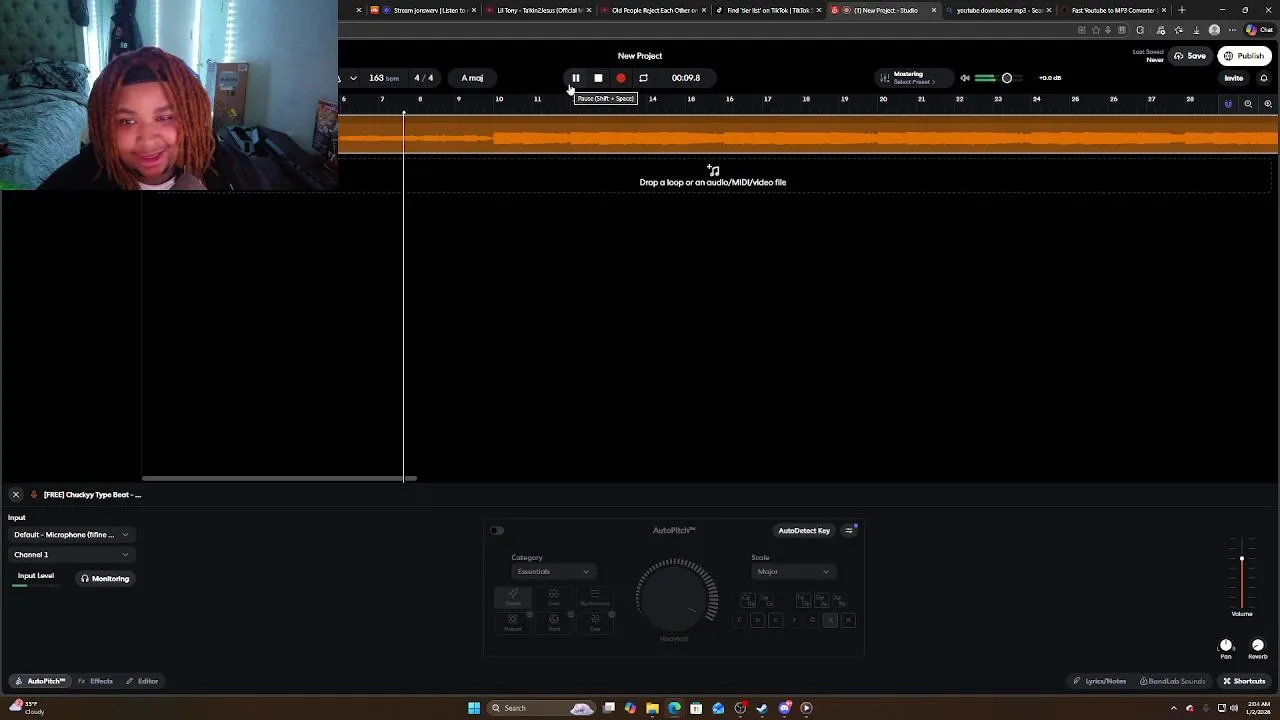1280x720 pixels.
Task: Toggle the D note in the scale keys
Action: pyautogui.click(x=757, y=621)
